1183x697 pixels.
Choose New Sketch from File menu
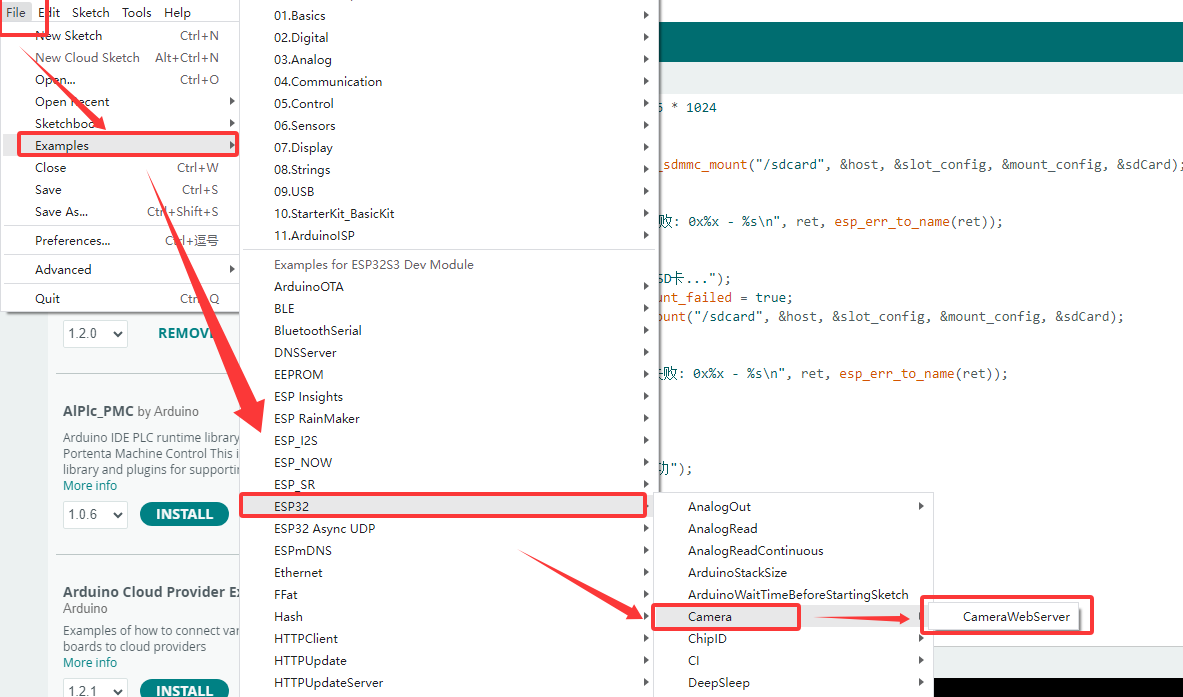coord(121,35)
